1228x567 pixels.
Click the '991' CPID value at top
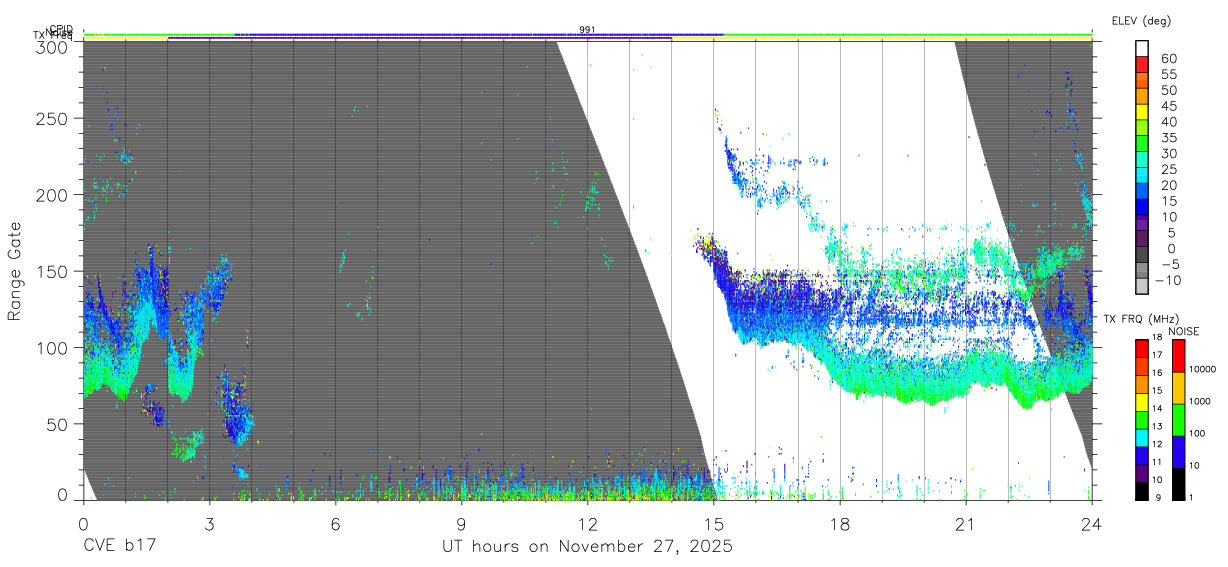pyautogui.click(x=588, y=30)
